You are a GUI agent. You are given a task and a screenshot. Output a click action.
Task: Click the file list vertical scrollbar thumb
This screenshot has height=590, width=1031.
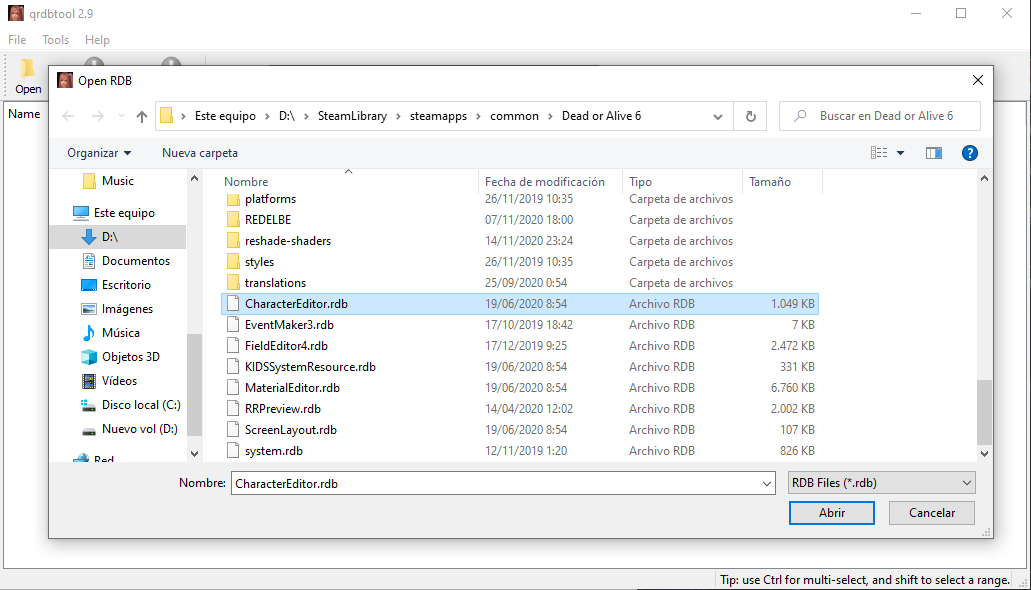[x=984, y=412]
